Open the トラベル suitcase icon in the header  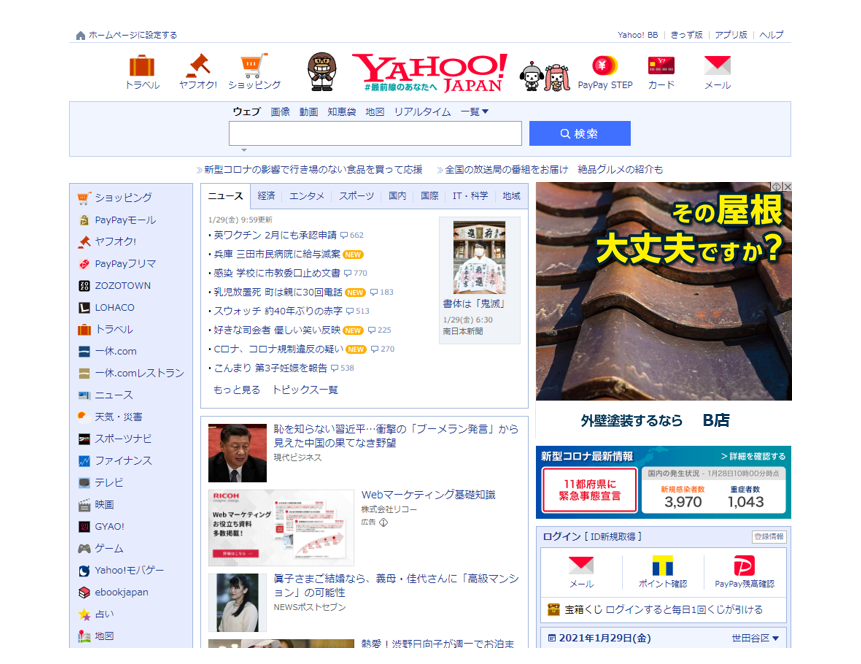pos(142,65)
